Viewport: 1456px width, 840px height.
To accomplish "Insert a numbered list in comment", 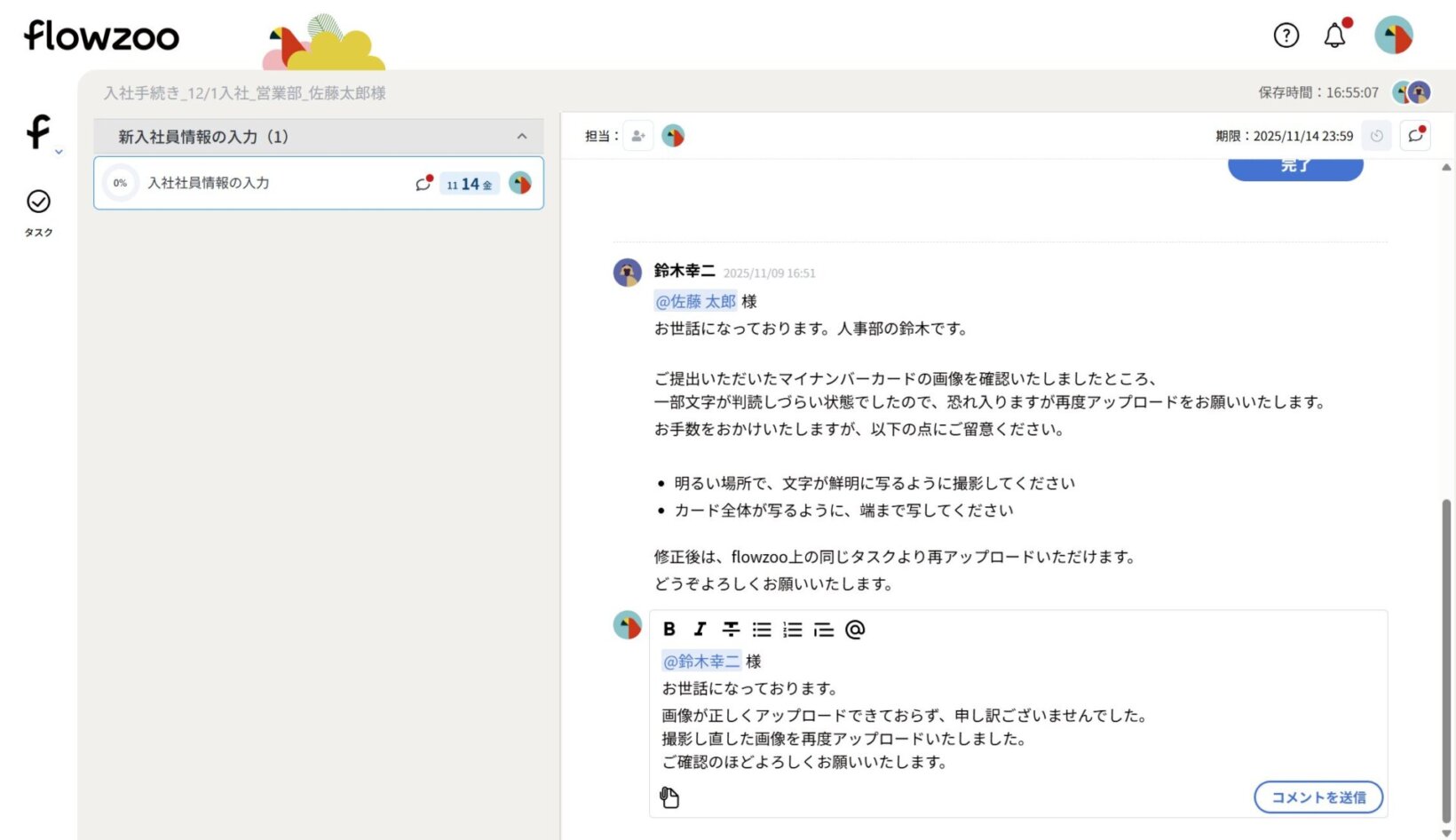I will (793, 630).
